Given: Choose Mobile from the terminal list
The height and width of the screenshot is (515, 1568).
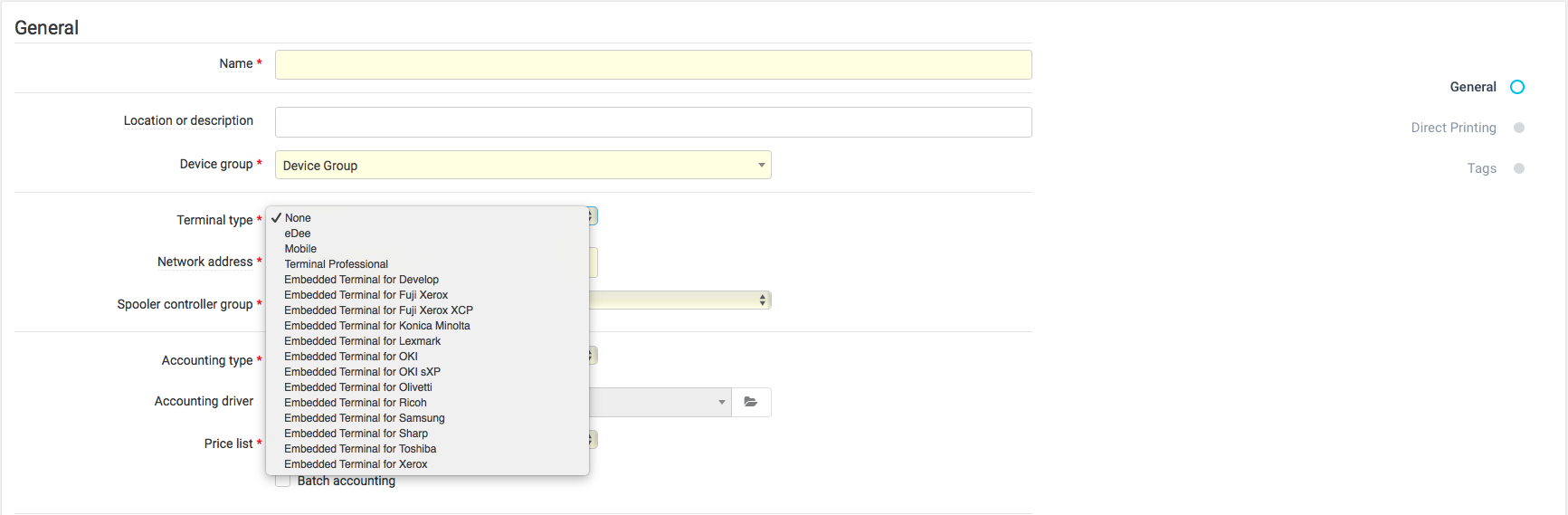Looking at the screenshot, I should coord(300,249).
